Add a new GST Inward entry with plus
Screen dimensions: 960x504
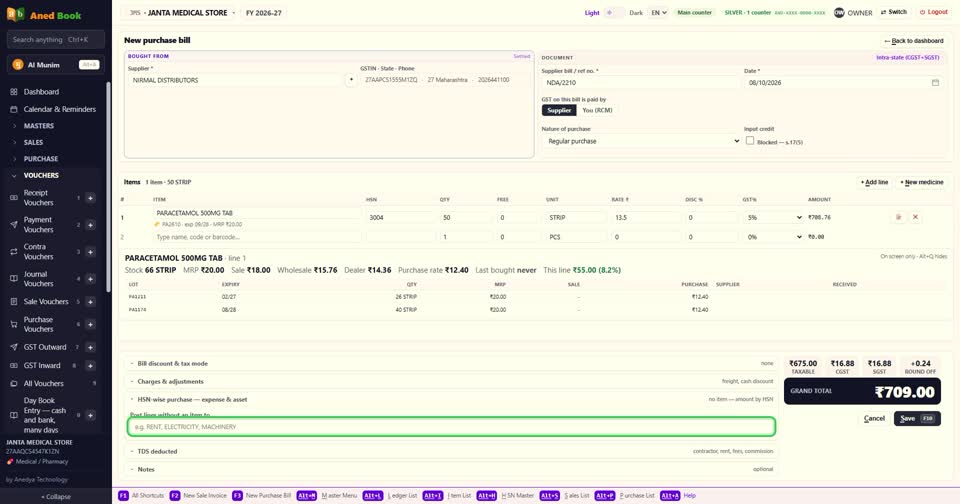pyautogui.click(x=90, y=366)
